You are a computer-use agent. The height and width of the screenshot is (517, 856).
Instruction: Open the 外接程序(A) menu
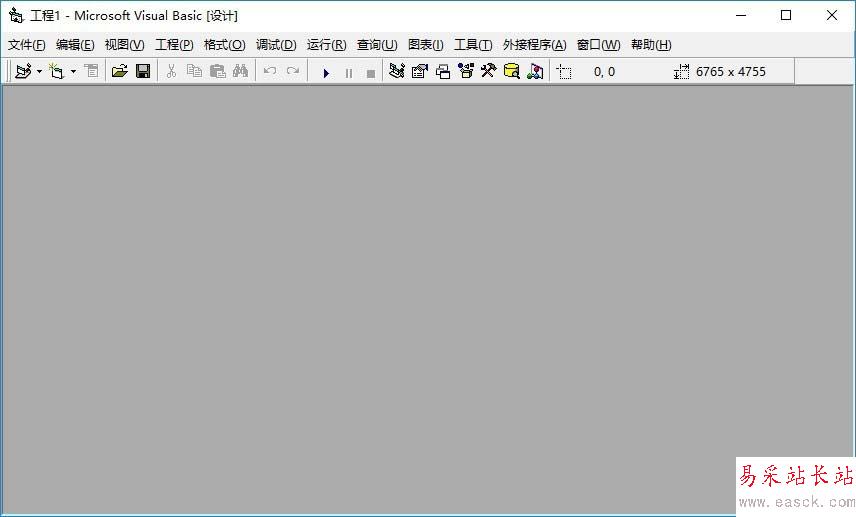(534, 45)
